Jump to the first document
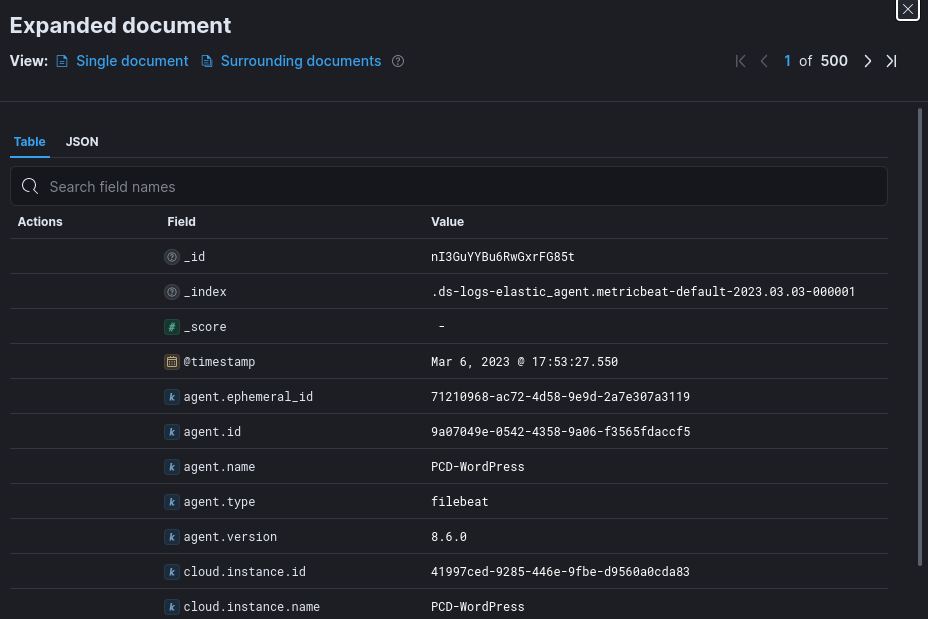928x619 pixels. click(x=740, y=61)
